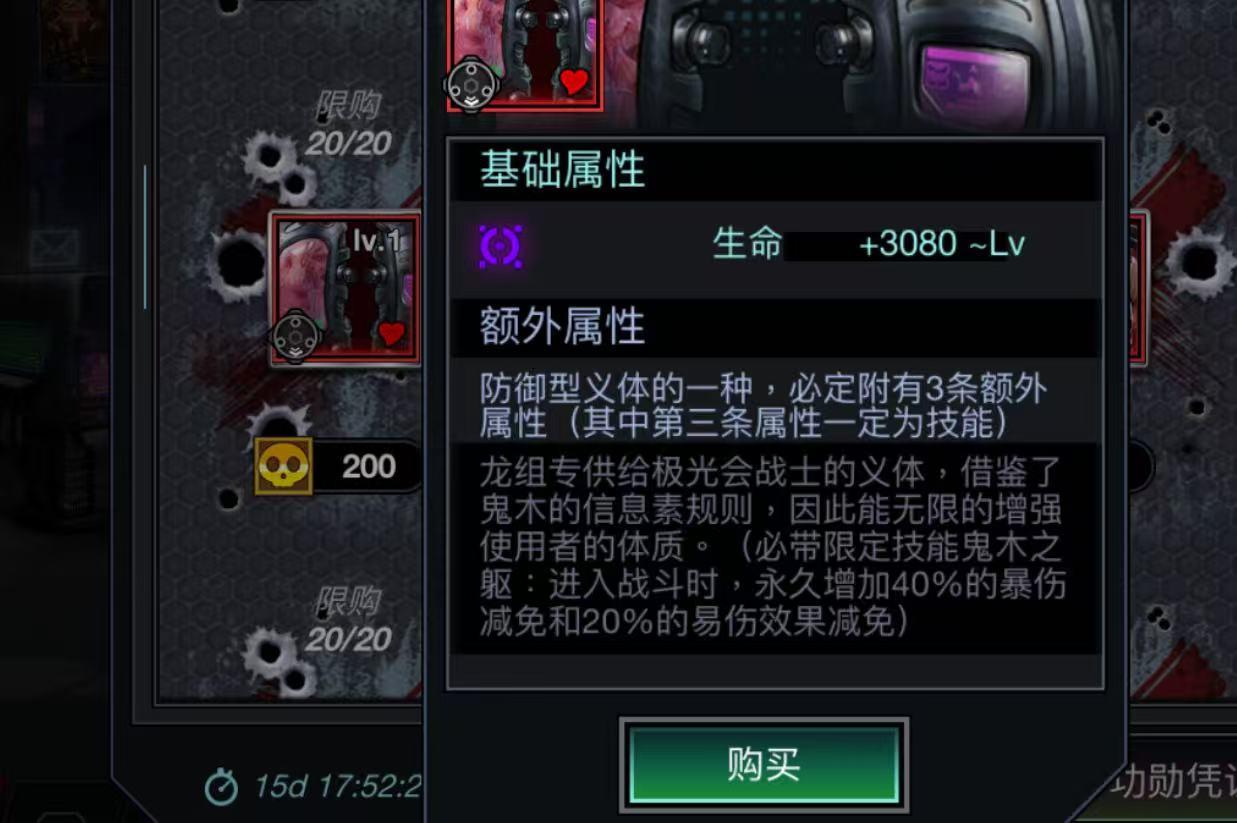Click the stopwatch countdown timer icon
This screenshot has height=823, width=1237.
(x=221, y=787)
